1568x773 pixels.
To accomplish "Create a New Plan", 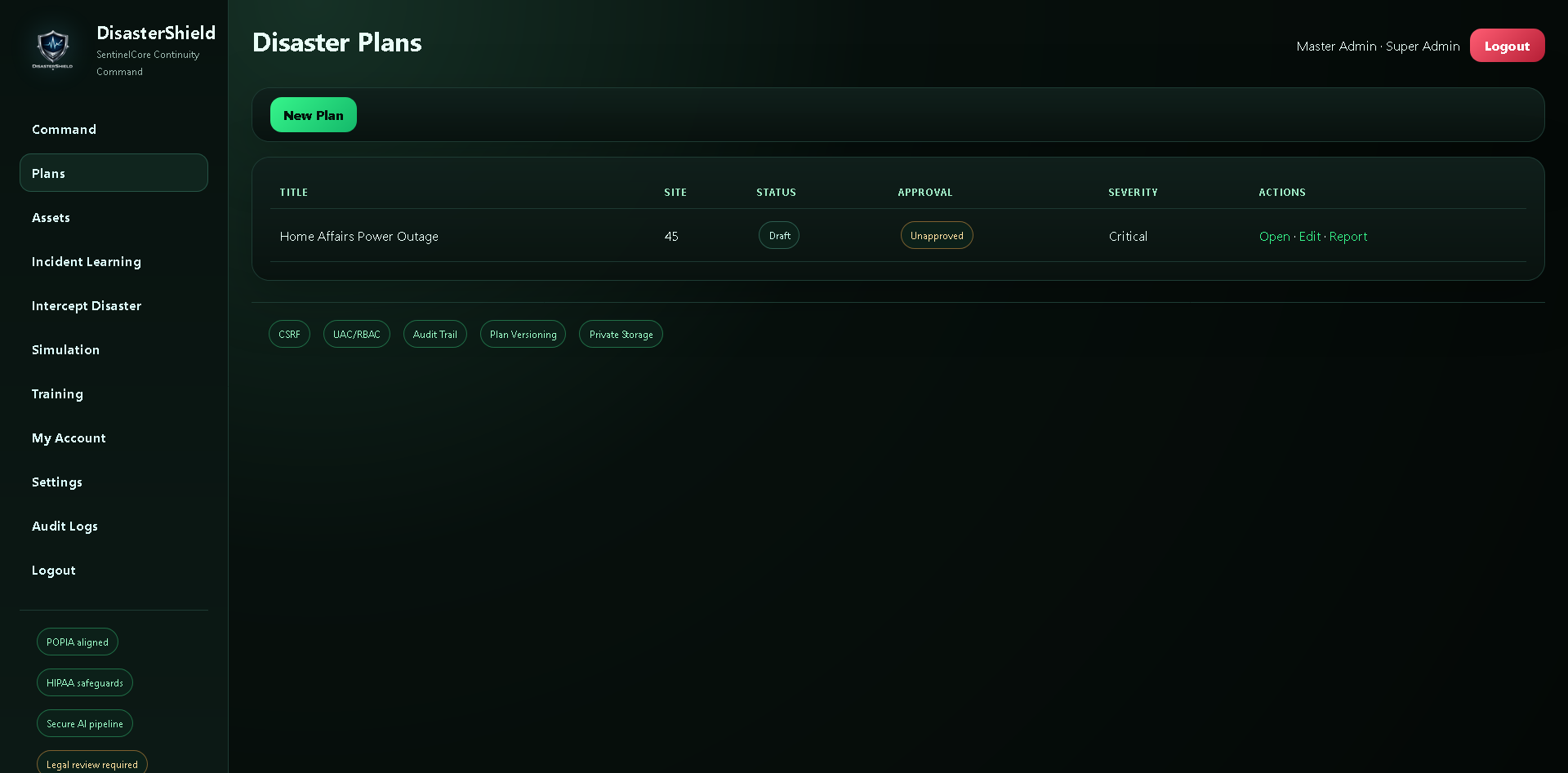I will point(314,115).
